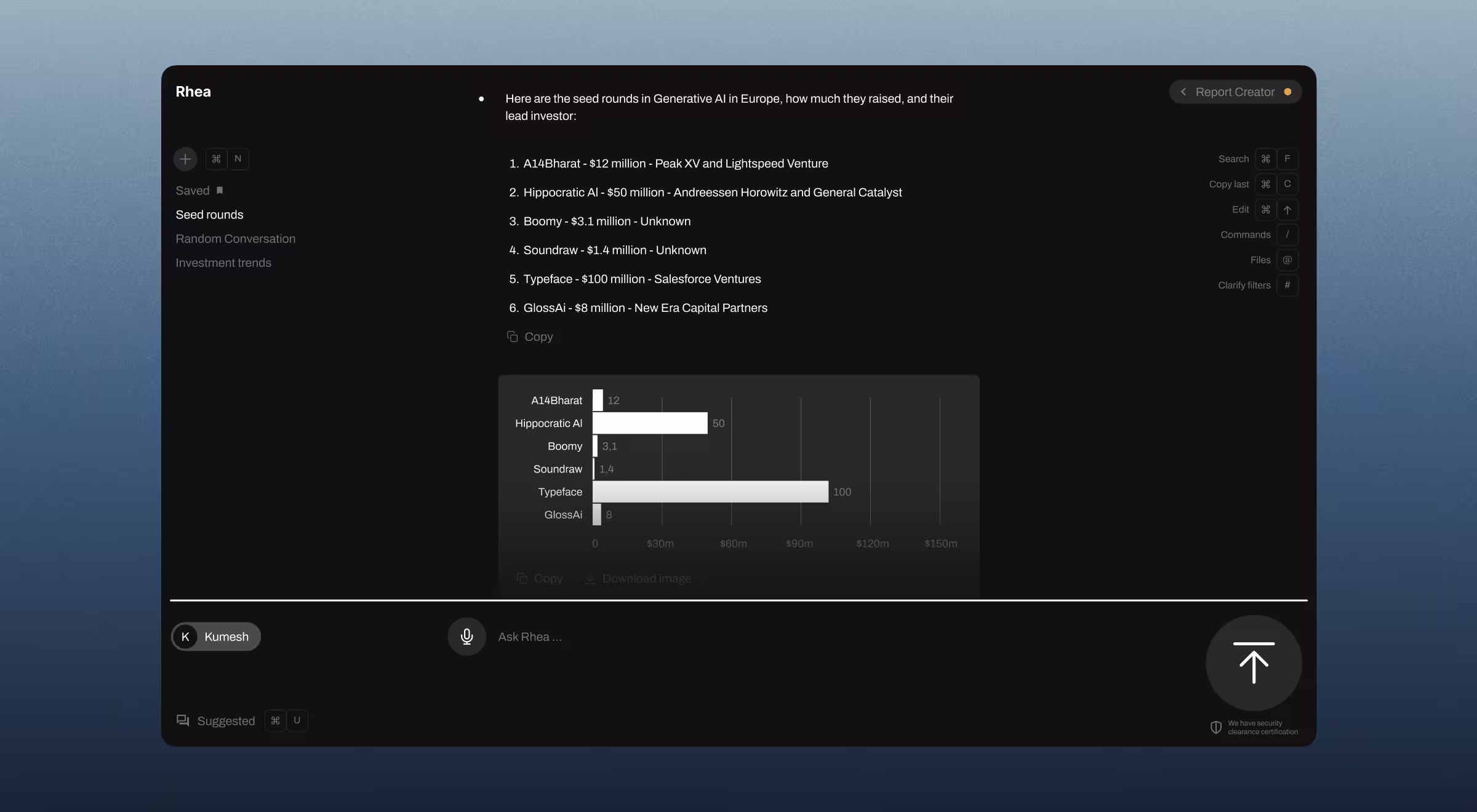This screenshot has width=1477, height=812.
Task: Open the Commands slash shortcut
Action: (1287, 235)
